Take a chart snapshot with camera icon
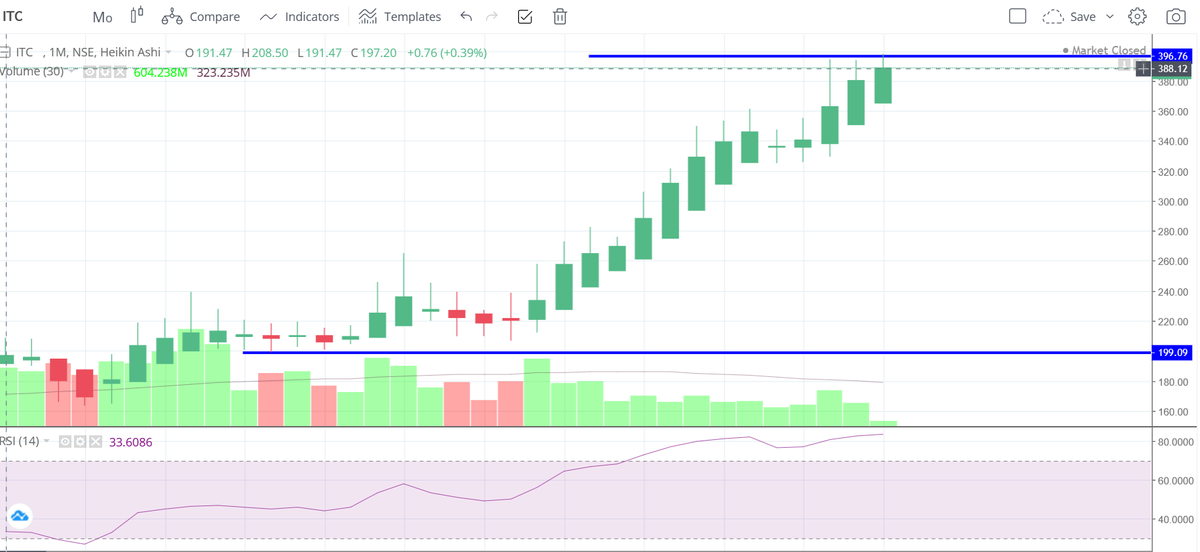The height and width of the screenshot is (552, 1200). click(x=1176, y=16)
